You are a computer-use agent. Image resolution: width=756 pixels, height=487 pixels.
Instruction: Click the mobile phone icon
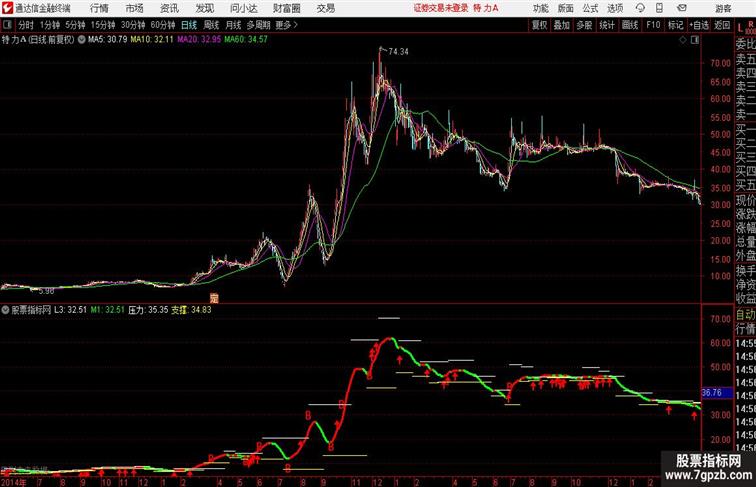[x=659, y=8]
